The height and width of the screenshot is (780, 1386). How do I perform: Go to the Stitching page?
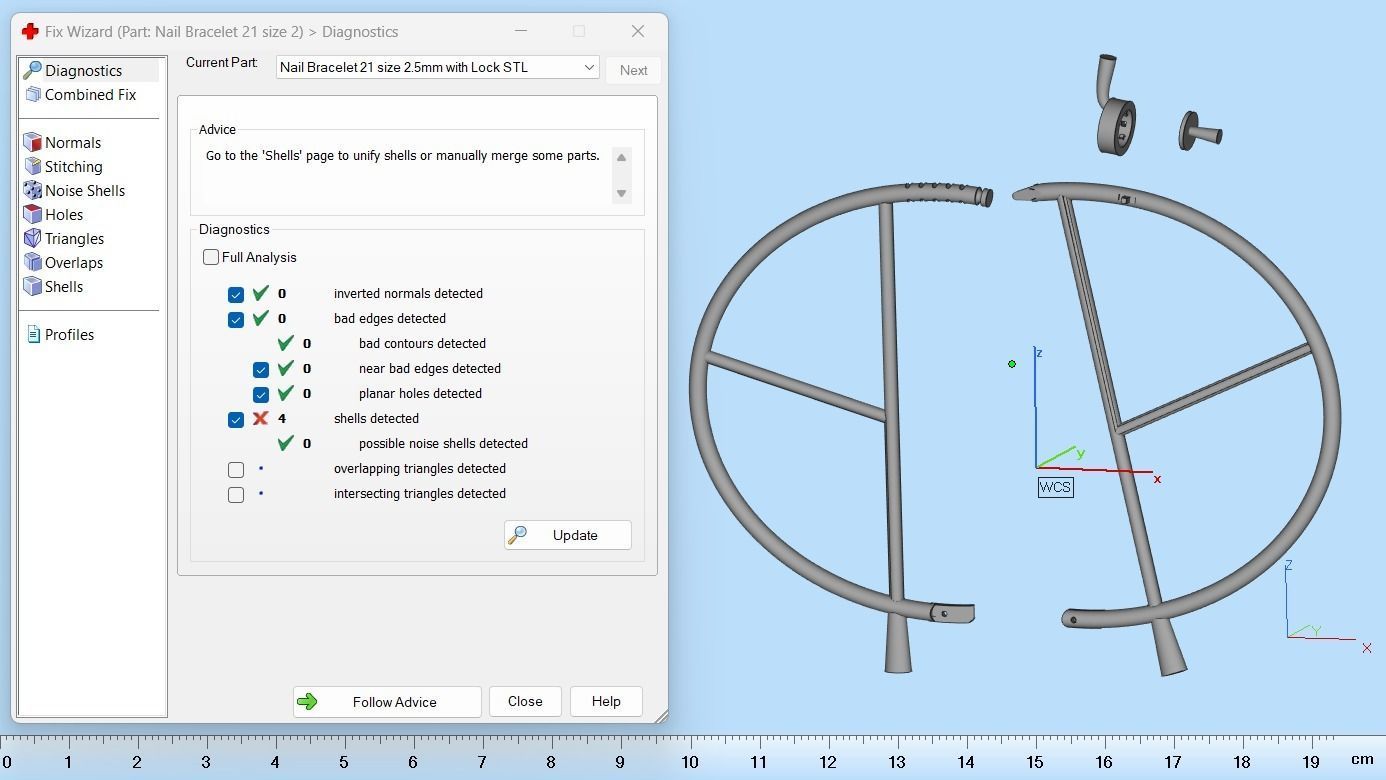[x=74, y=166]
